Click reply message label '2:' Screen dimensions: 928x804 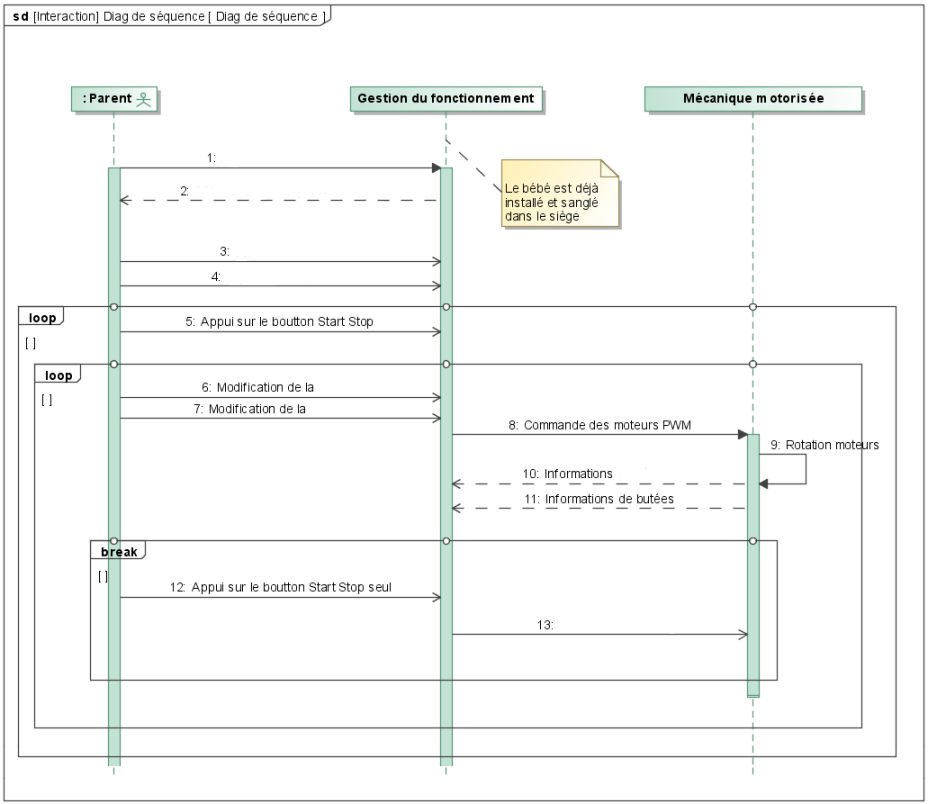(x=185, y=191)
